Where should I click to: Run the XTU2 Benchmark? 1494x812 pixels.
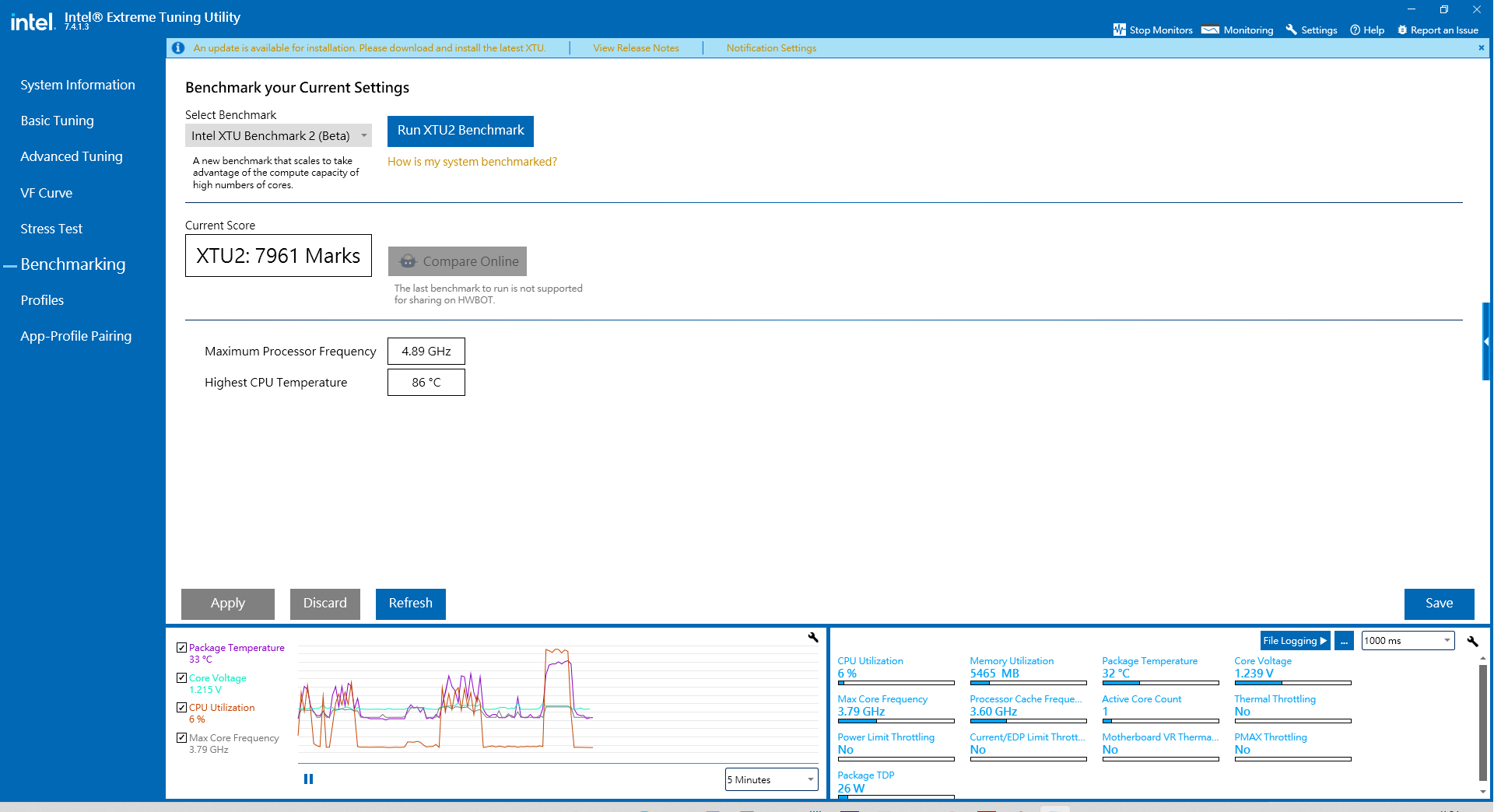tap(461, 131)
